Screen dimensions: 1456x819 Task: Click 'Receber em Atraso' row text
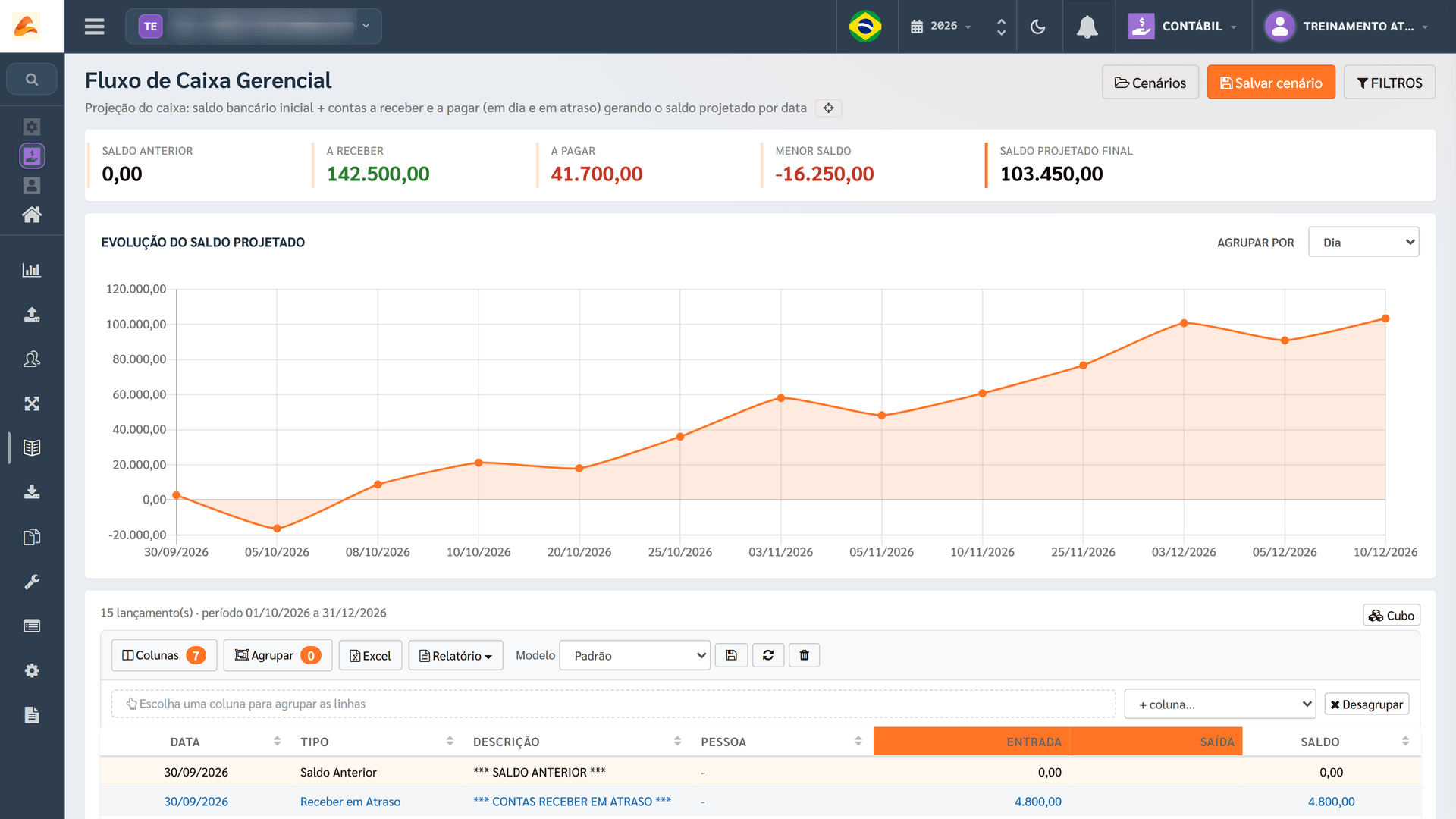(x=350, y=802)
